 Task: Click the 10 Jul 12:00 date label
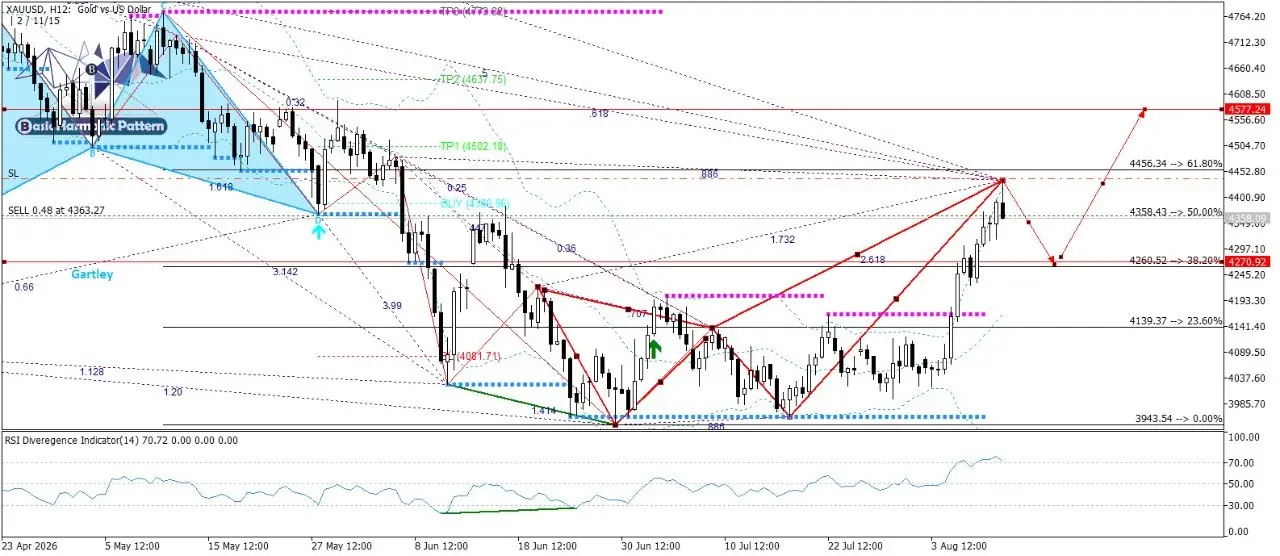point(754,546)
